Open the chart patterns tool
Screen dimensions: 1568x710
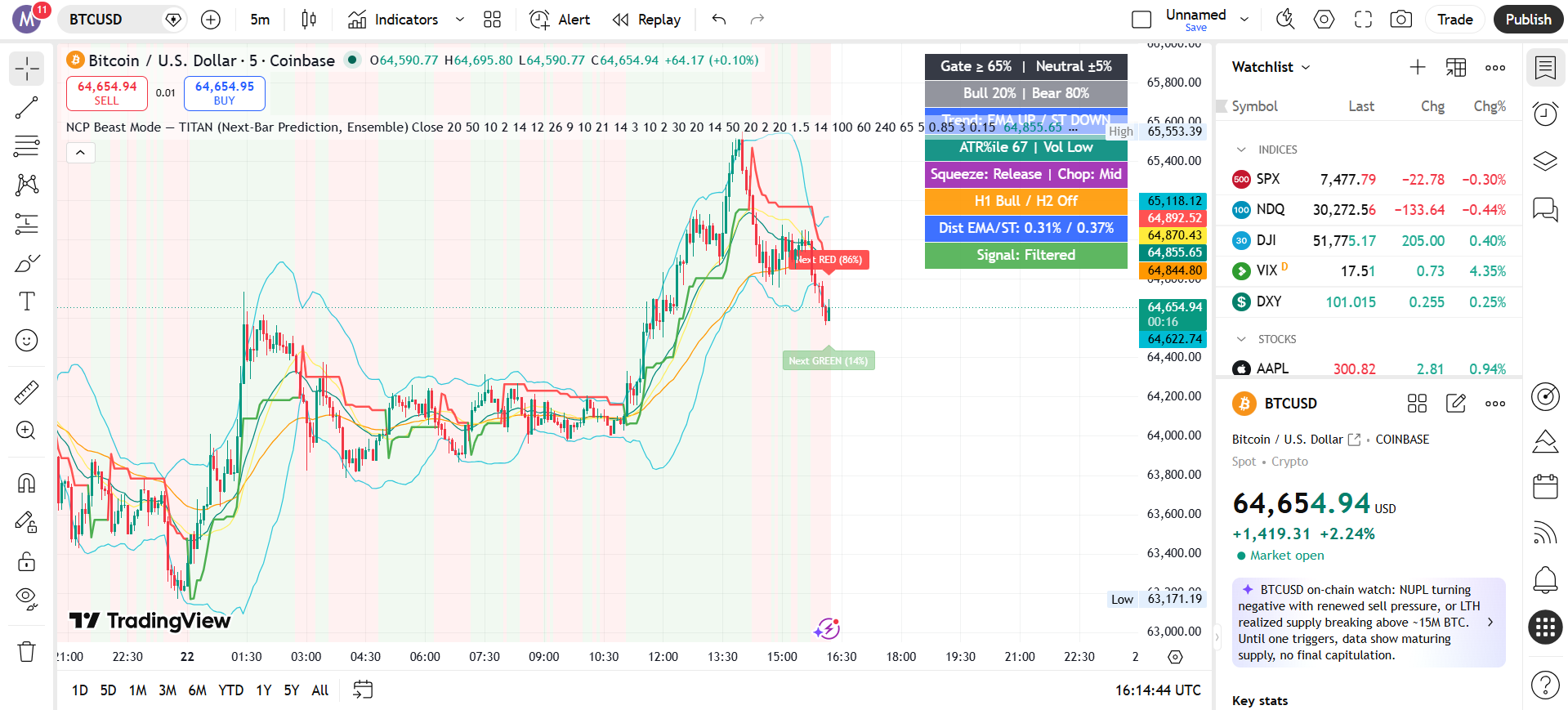click(x=27, y=185)
